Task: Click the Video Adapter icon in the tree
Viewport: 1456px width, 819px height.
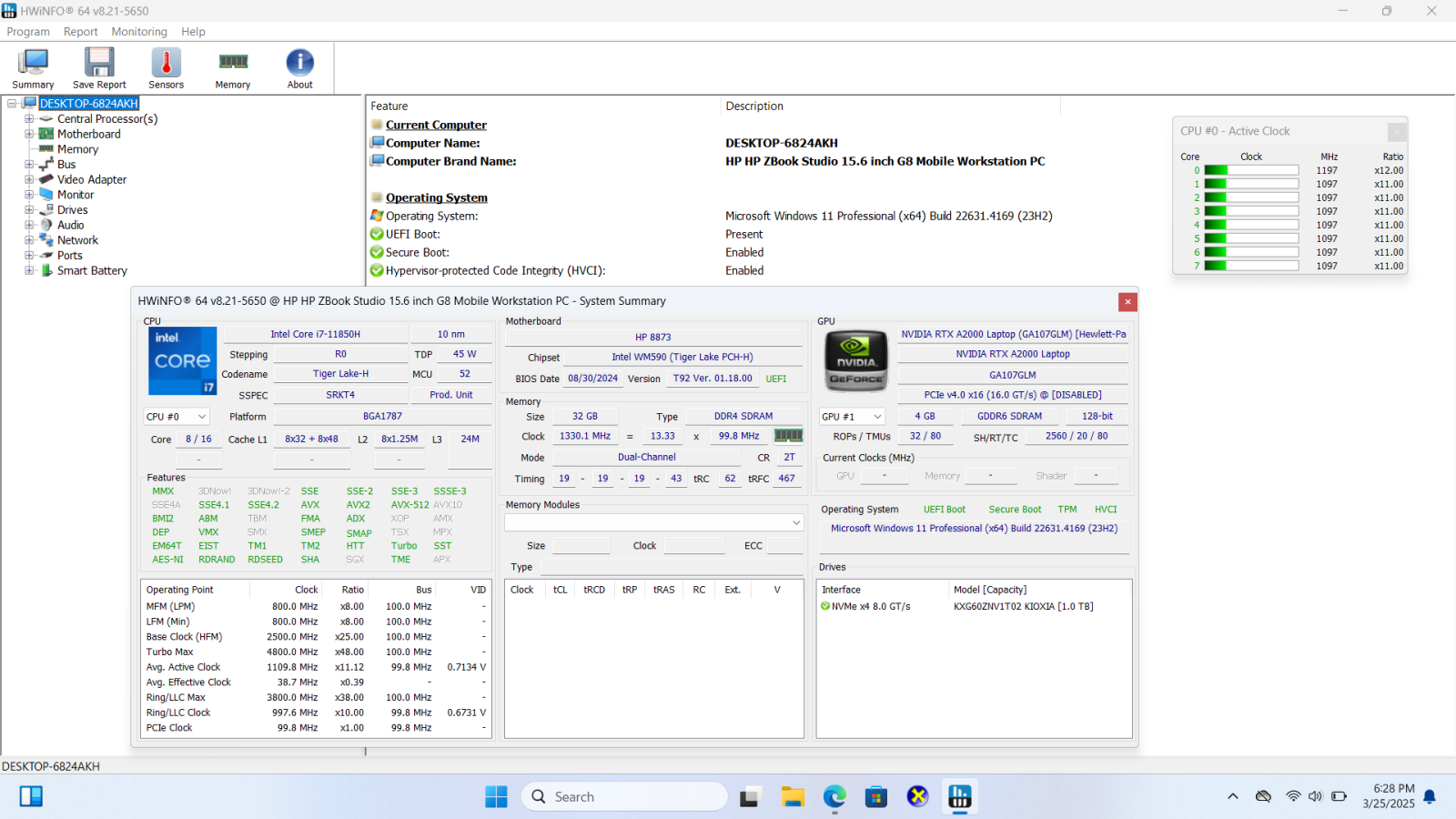Action: [46, 179]
